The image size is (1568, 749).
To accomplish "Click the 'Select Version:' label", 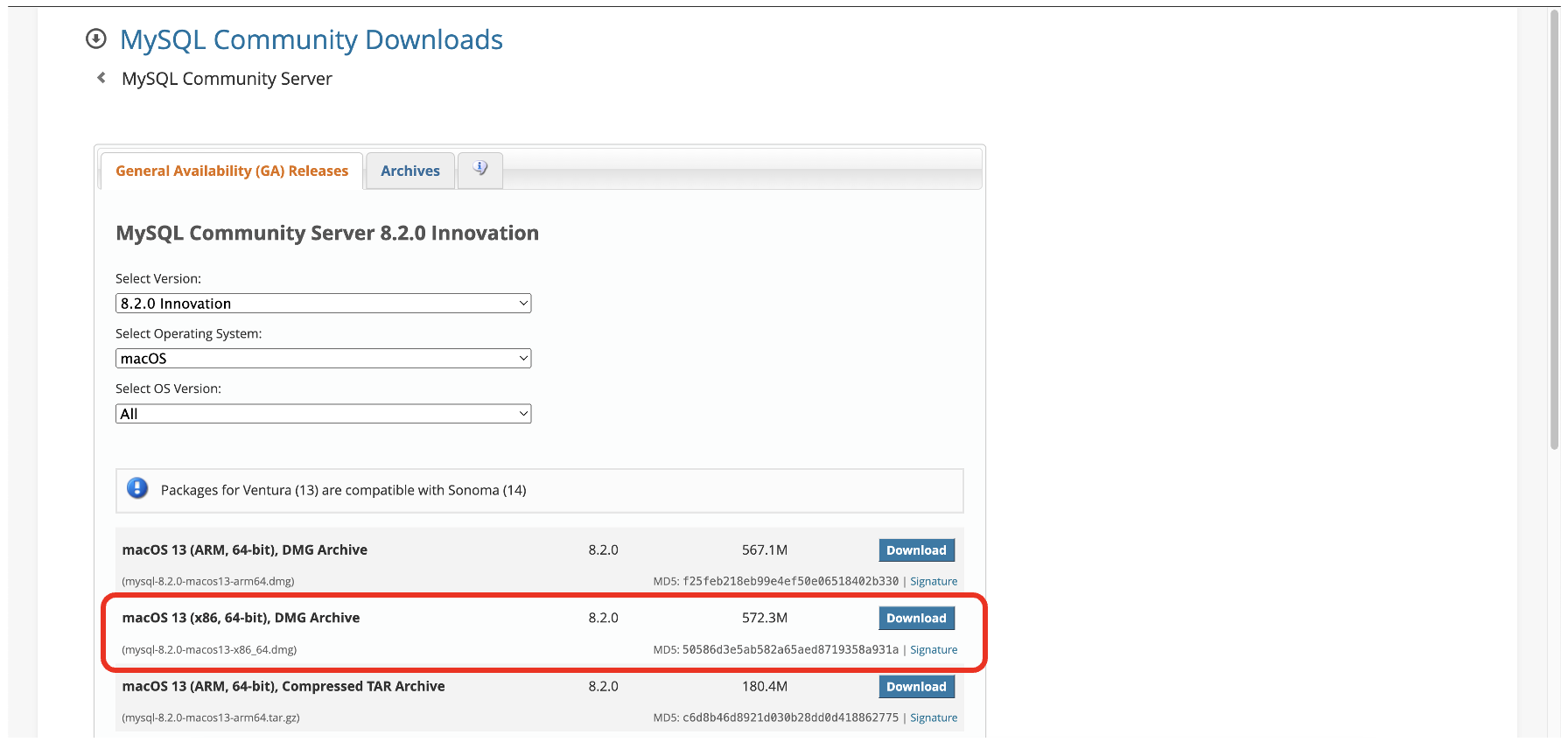I will 158,278.
